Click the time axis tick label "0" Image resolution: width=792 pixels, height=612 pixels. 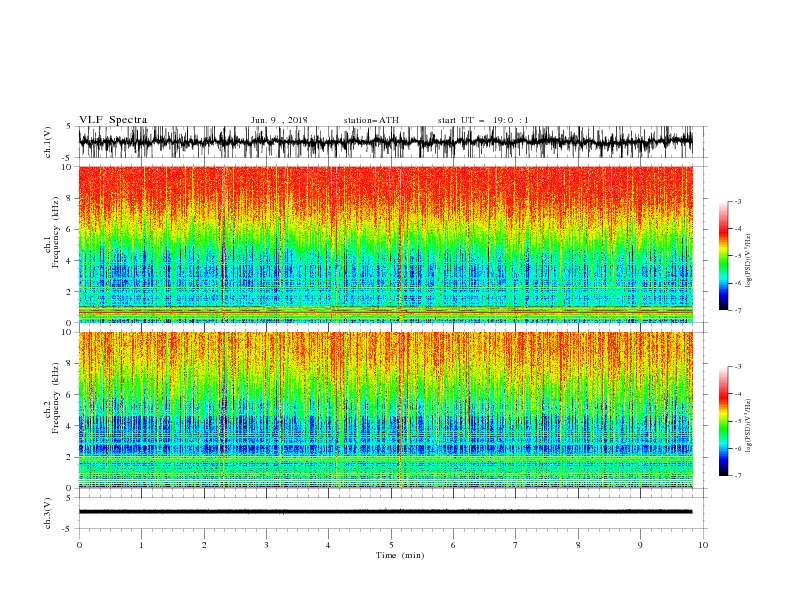(79, 545)
